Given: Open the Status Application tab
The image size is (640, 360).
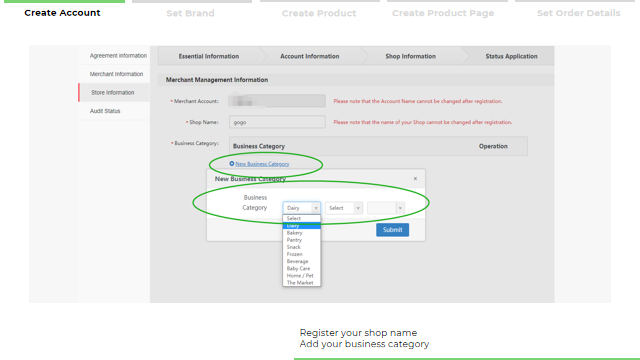Looking at the screenshot, I should pyautogui.click(x=511, y=56).
